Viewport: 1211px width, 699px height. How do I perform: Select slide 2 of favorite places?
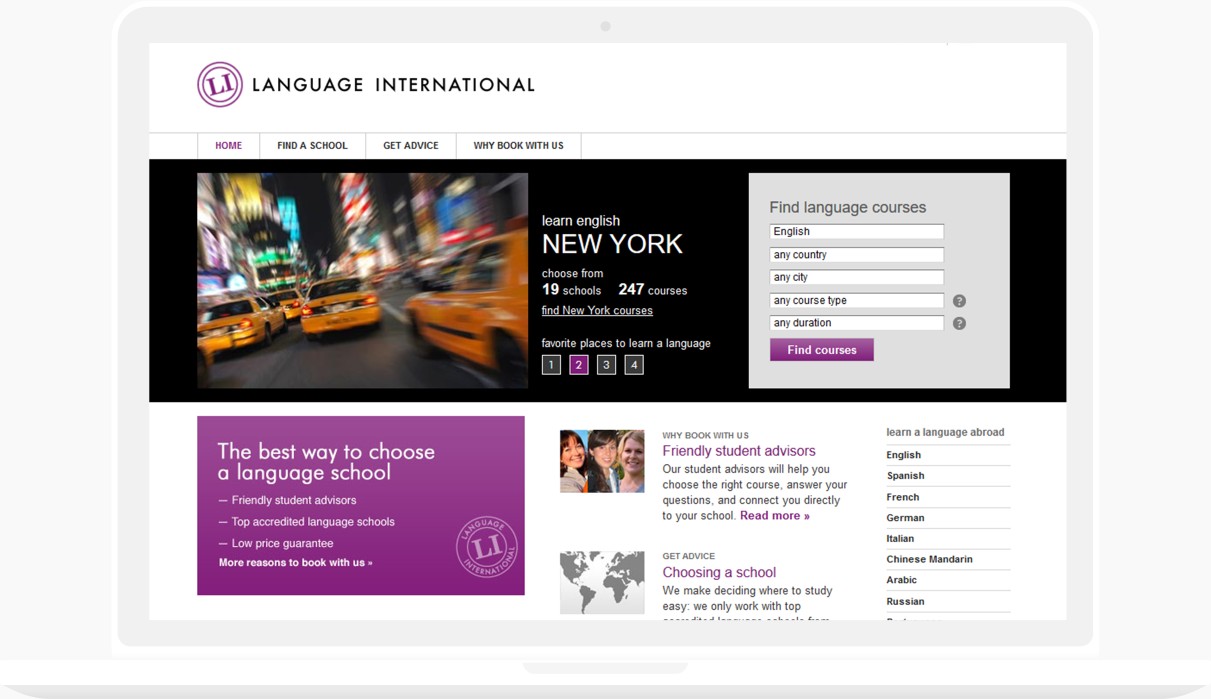[579, 365]
